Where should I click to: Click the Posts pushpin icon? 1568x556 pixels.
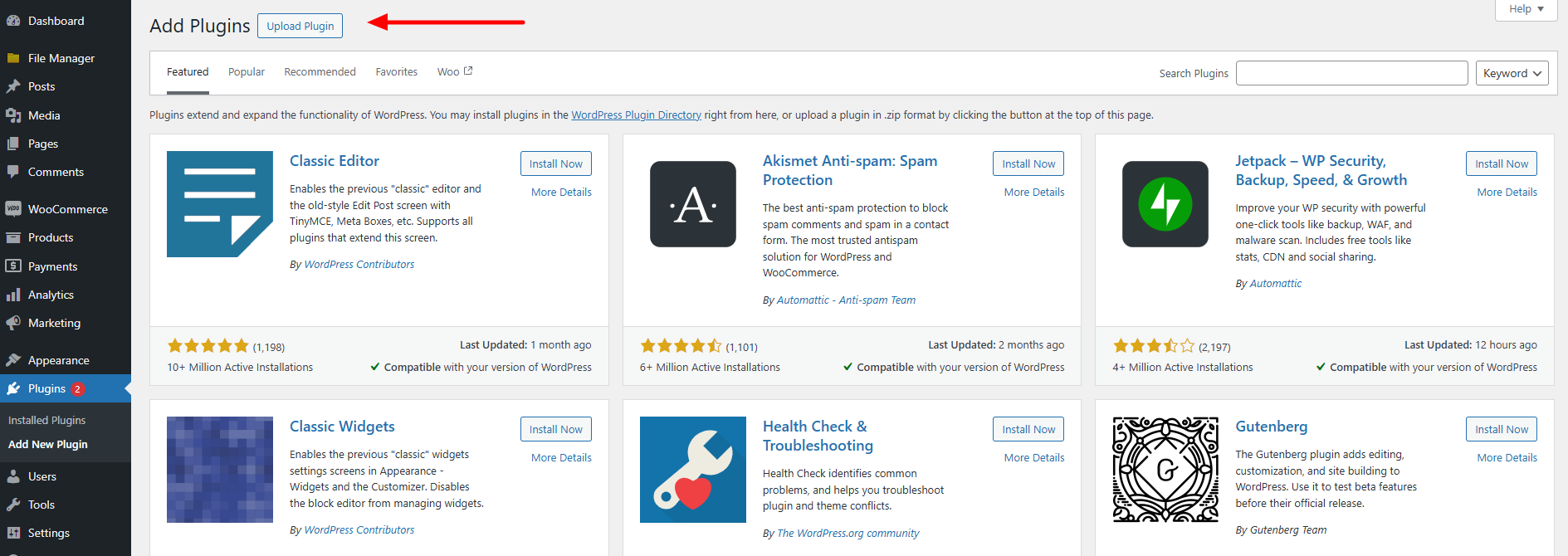coord(13,86)
